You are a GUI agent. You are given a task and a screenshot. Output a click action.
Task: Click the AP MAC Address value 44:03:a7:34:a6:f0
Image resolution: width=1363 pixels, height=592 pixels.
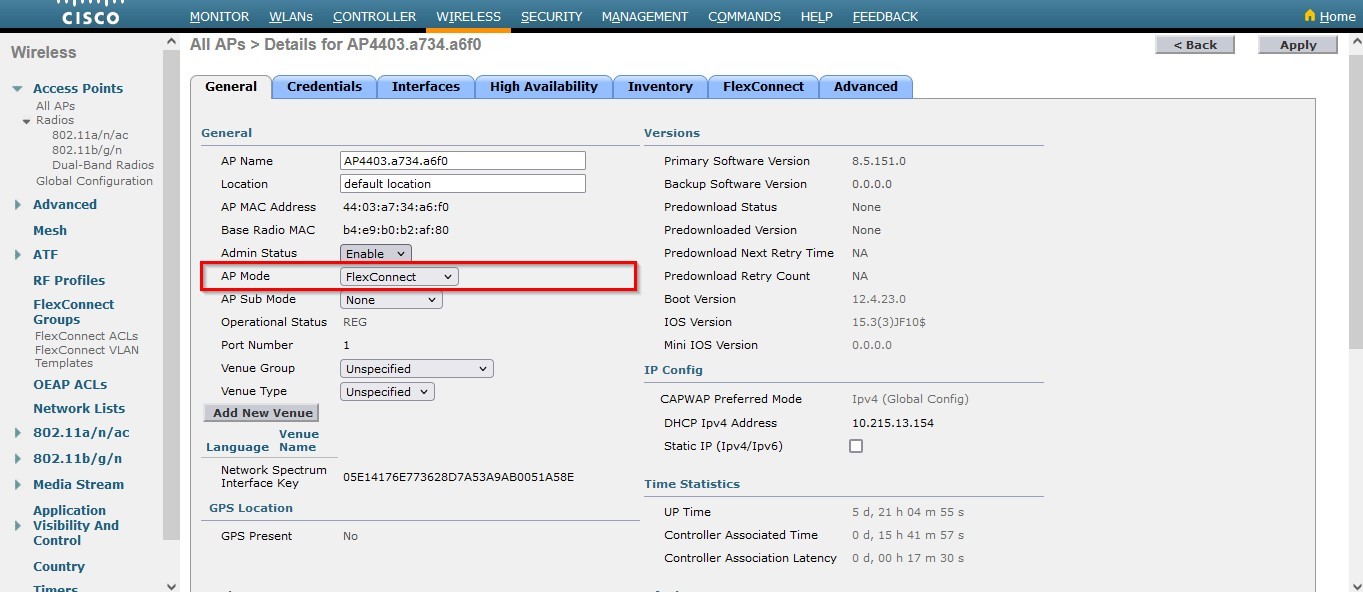tap(396, 207)
